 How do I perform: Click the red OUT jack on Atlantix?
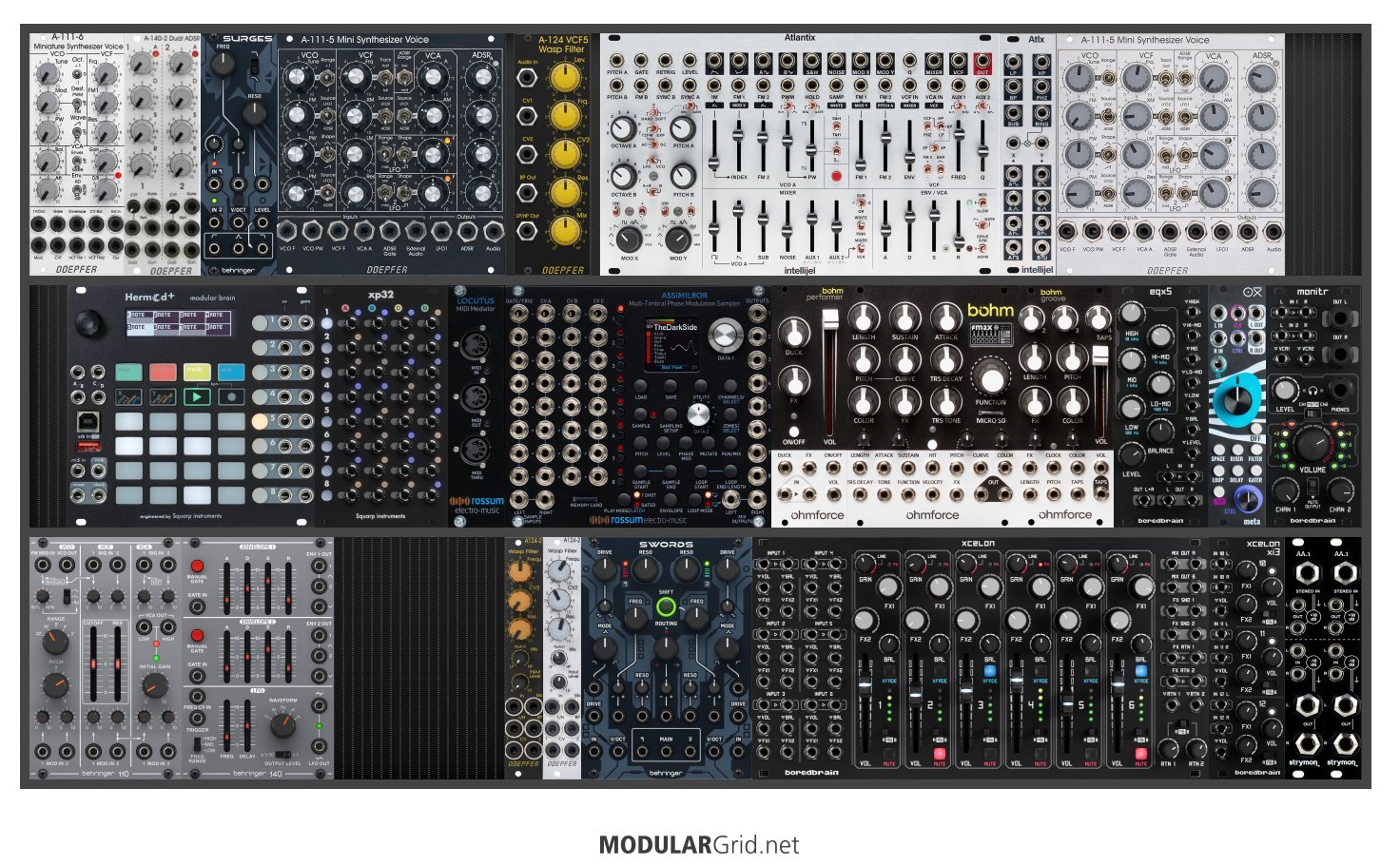(982, 60)
